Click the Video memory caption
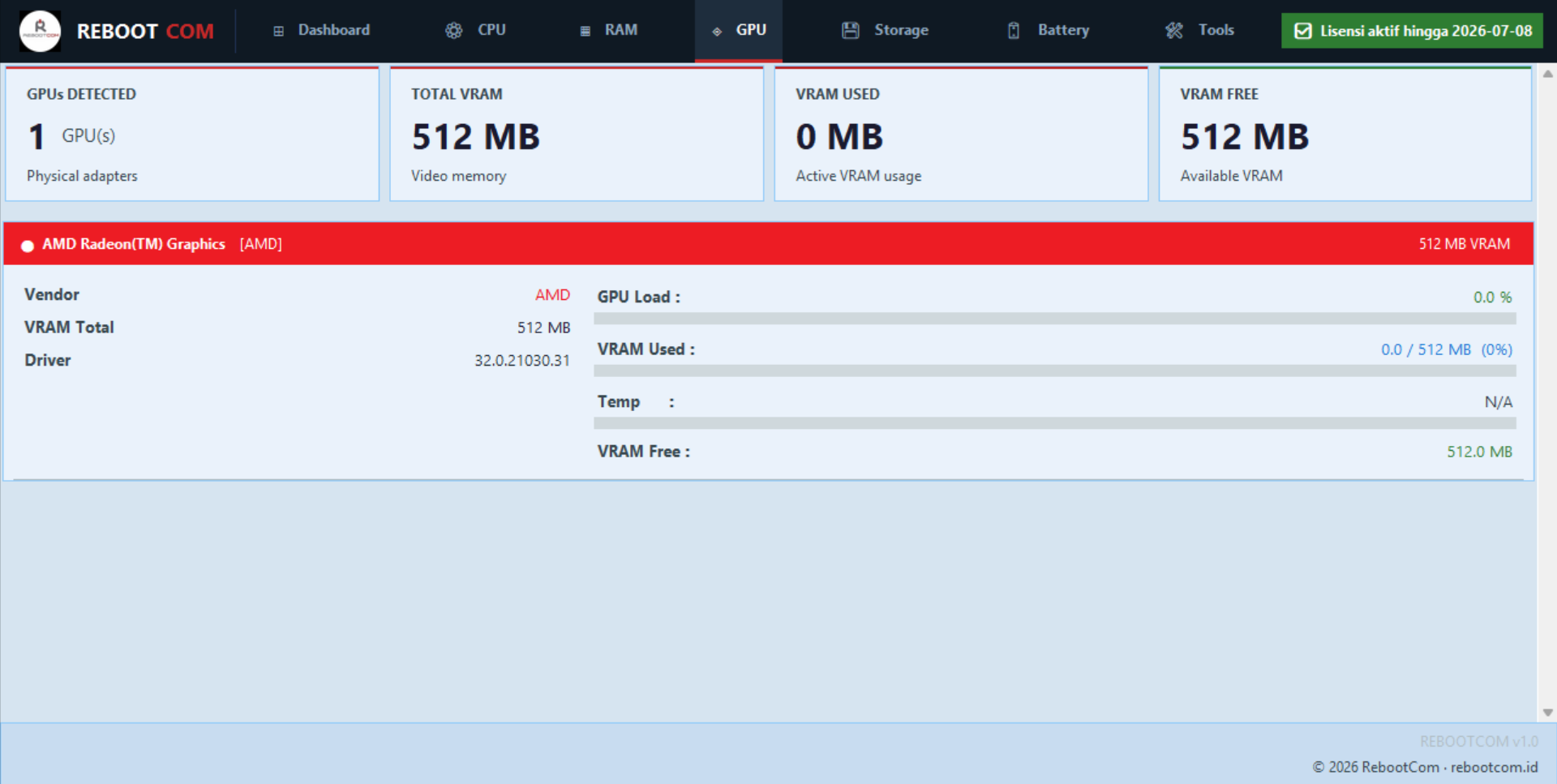This screenshot has height=784, width=1557. pyautogui.click(x=458, y=176)
